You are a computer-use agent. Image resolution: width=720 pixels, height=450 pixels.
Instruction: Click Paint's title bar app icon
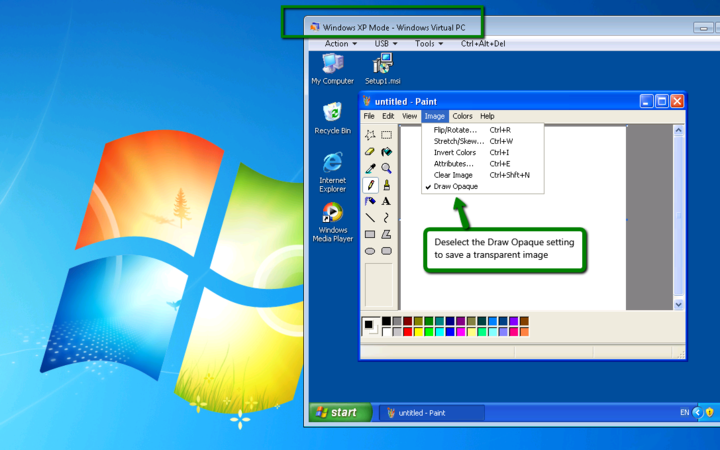pos(367,101)
